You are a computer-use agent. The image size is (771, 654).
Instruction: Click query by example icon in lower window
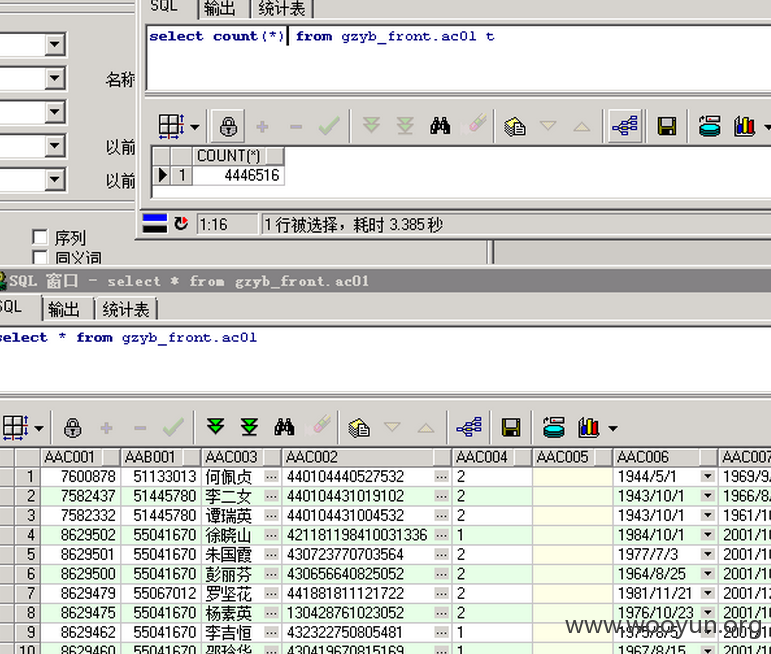tap(359, 427)
